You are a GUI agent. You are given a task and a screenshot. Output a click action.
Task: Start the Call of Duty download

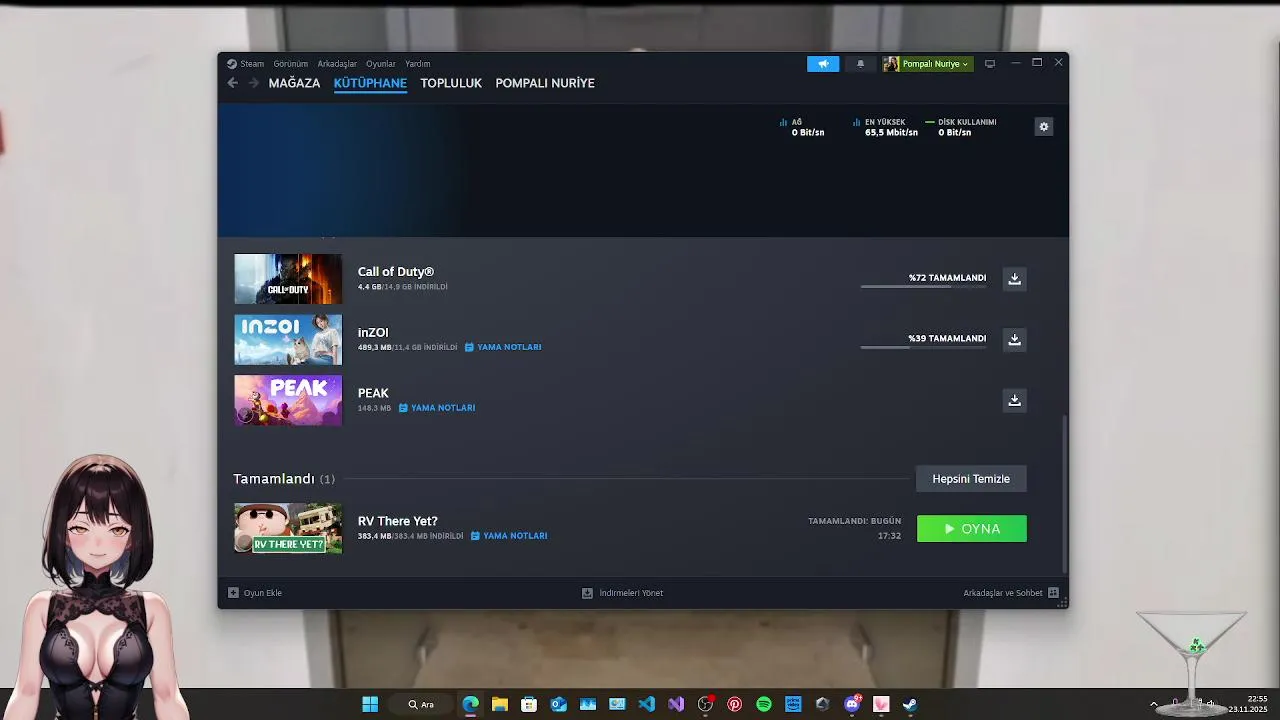click(x=1014, y=279)
